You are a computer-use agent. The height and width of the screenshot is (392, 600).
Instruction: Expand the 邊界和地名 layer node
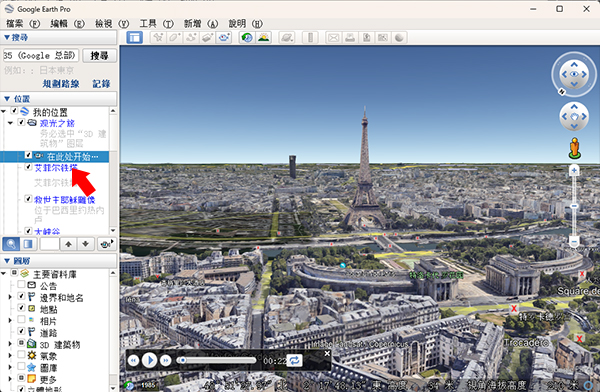coord(10,297)
